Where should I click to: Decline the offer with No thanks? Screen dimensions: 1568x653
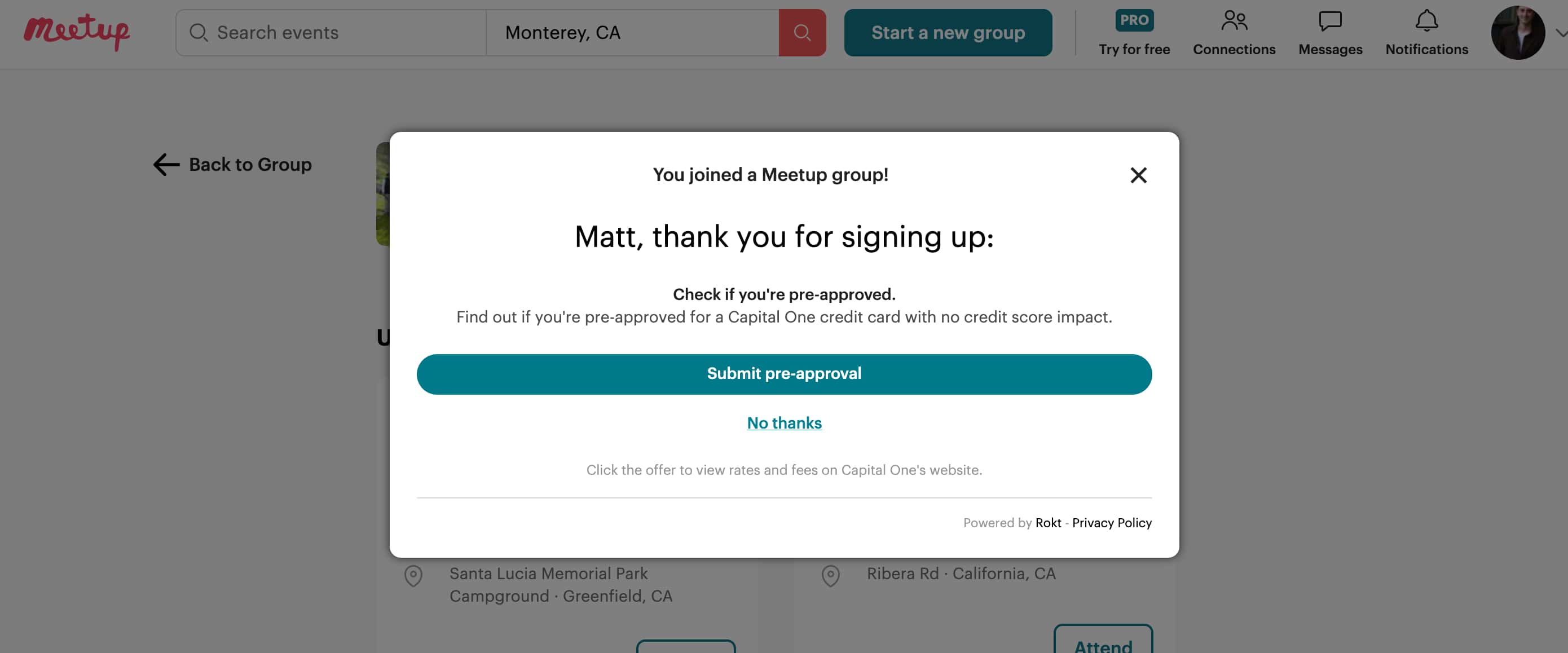coord(784,423)
